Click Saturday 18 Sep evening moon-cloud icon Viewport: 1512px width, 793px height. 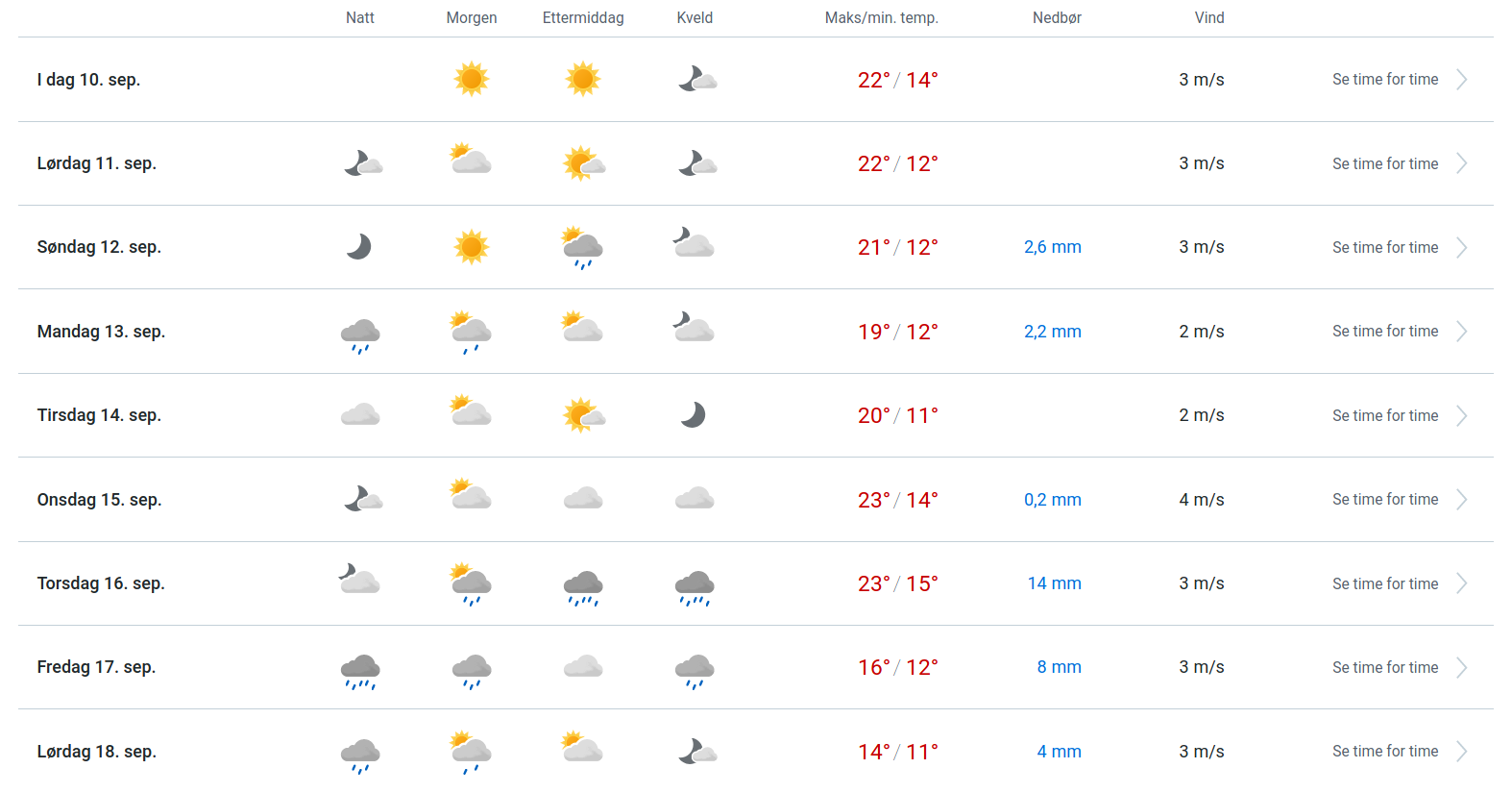pyautogui.click(x=697, y=751)
